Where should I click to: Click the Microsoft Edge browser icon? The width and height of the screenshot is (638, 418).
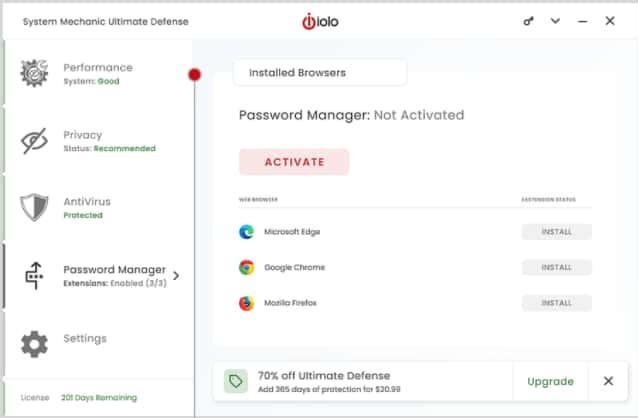pyautogui.click(x=247, y=232)
